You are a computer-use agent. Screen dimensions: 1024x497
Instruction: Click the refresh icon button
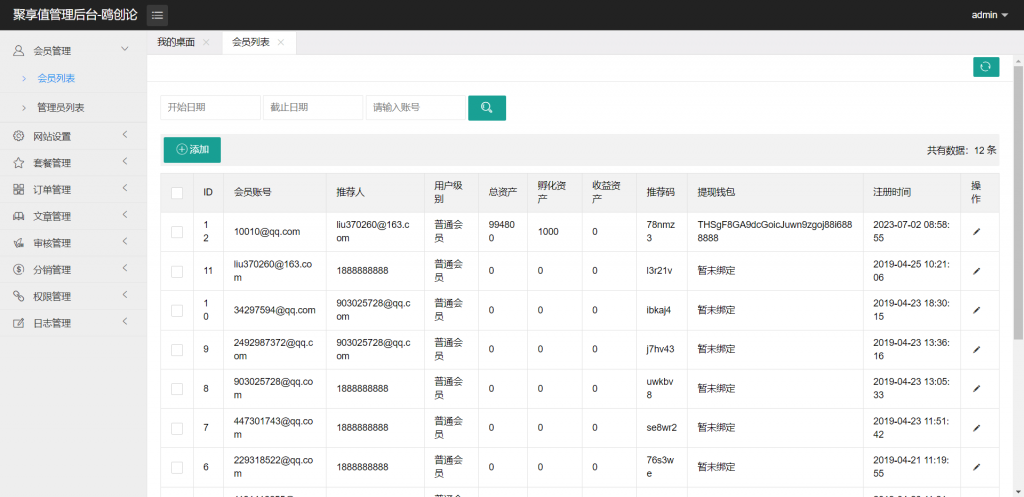pos(985,67)
